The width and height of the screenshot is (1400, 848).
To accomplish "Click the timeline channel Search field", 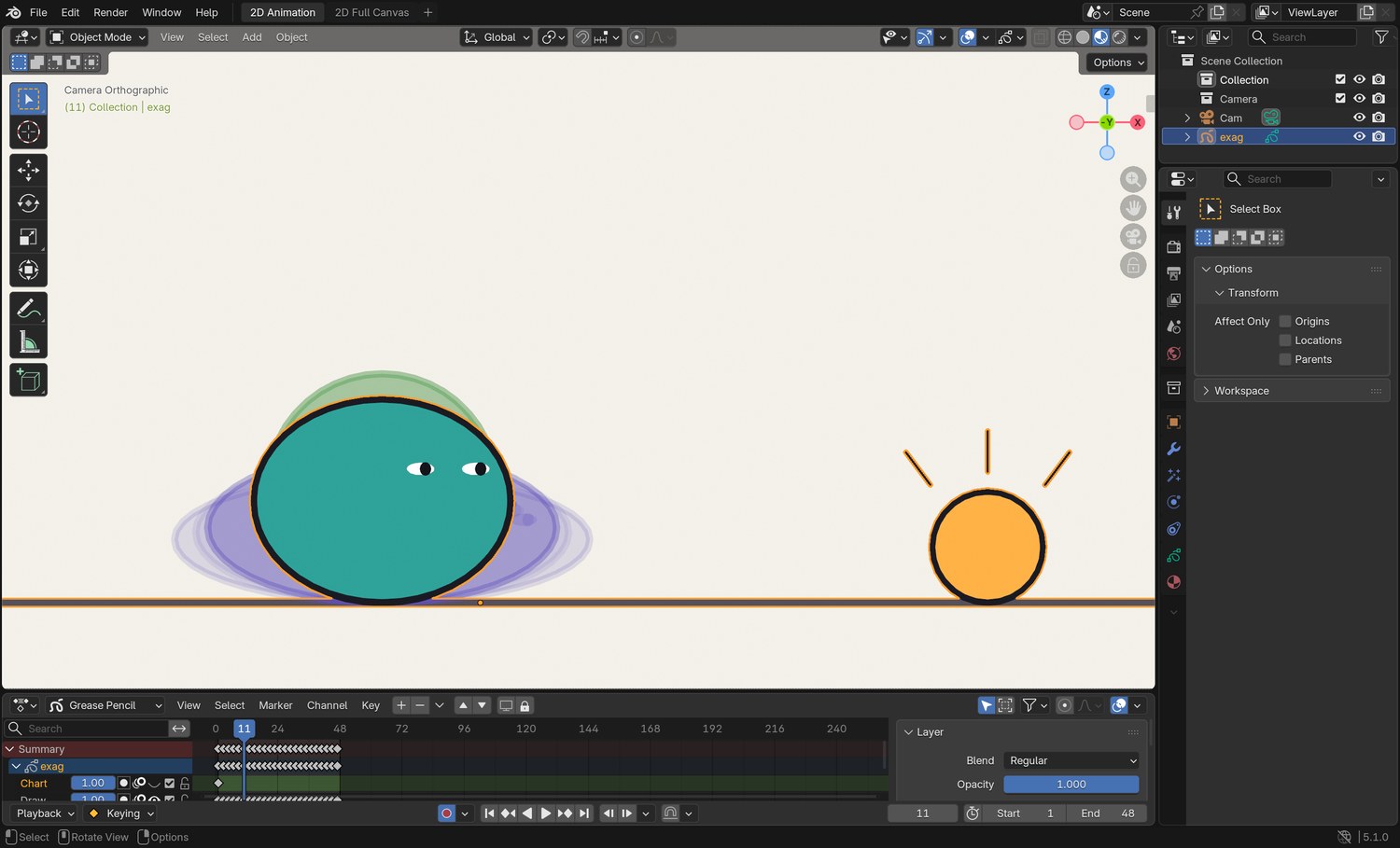I will (x=88, y=729).
